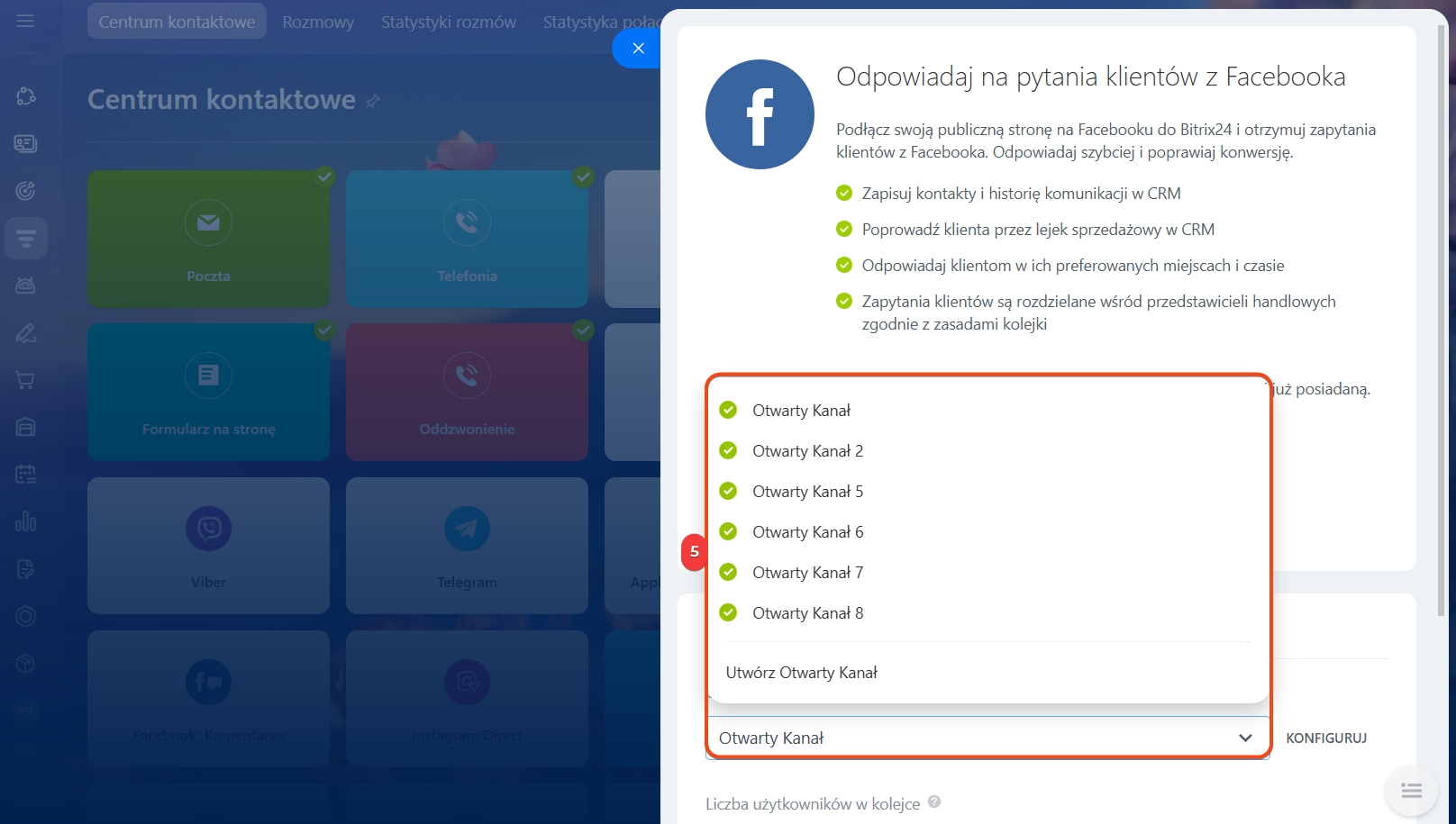
Task: Click the large Facebook logo
Action: 760,114
